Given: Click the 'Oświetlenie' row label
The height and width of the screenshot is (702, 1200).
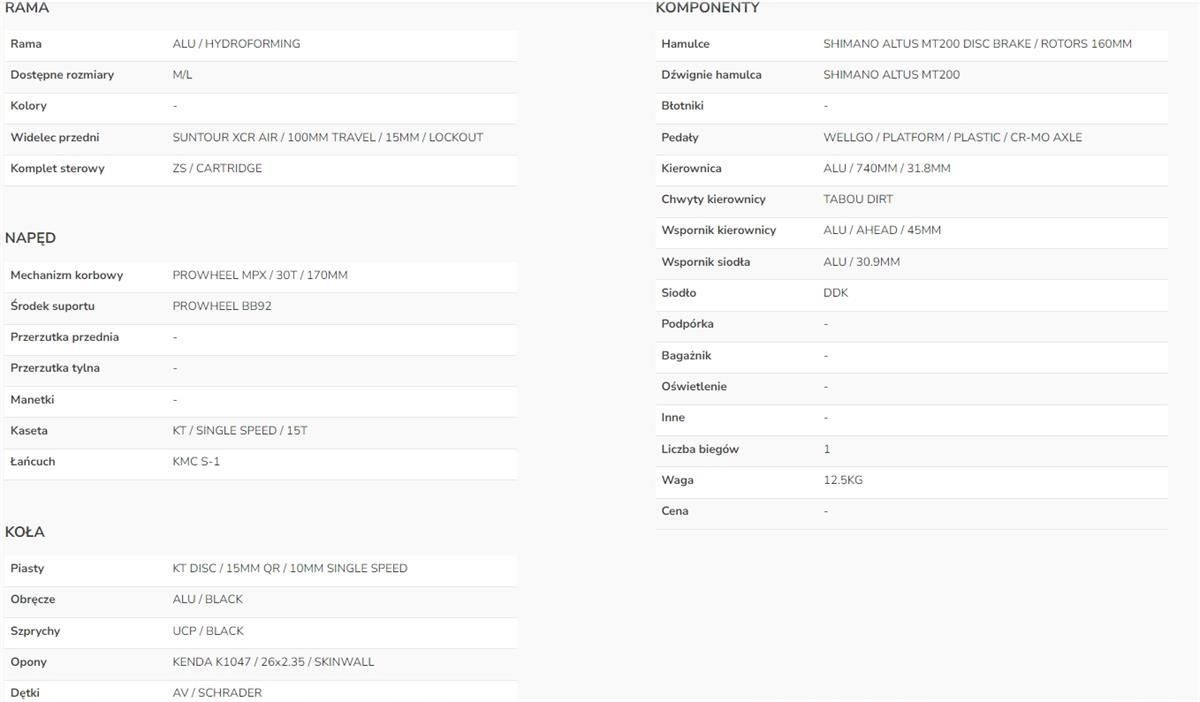Looking at the screenshot, I should click(694, 386).
